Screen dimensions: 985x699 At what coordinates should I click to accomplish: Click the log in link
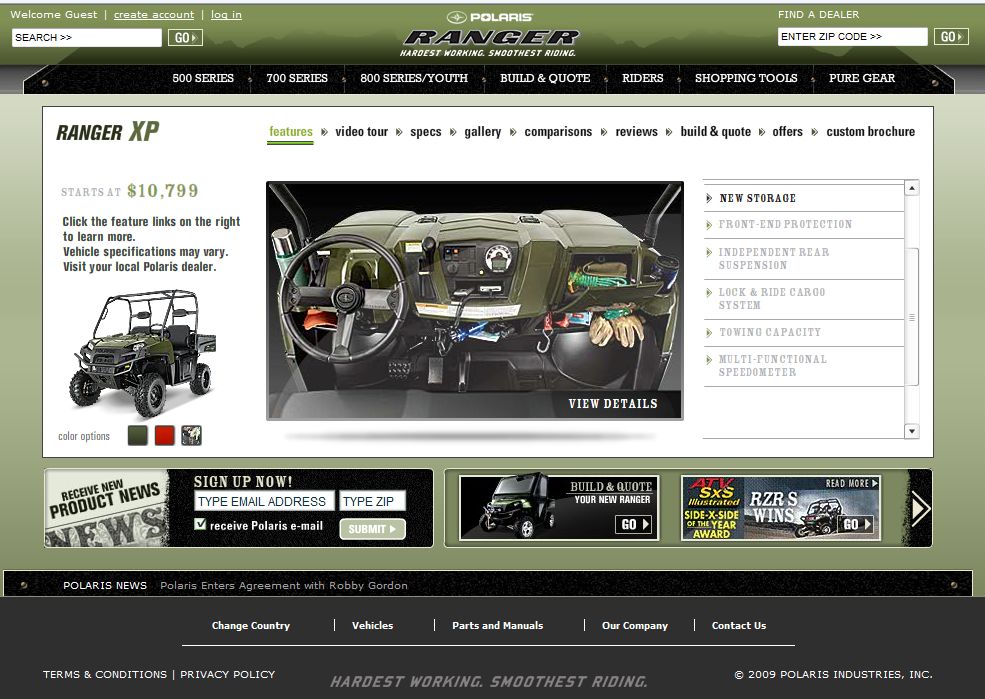[x=226, y=14]
